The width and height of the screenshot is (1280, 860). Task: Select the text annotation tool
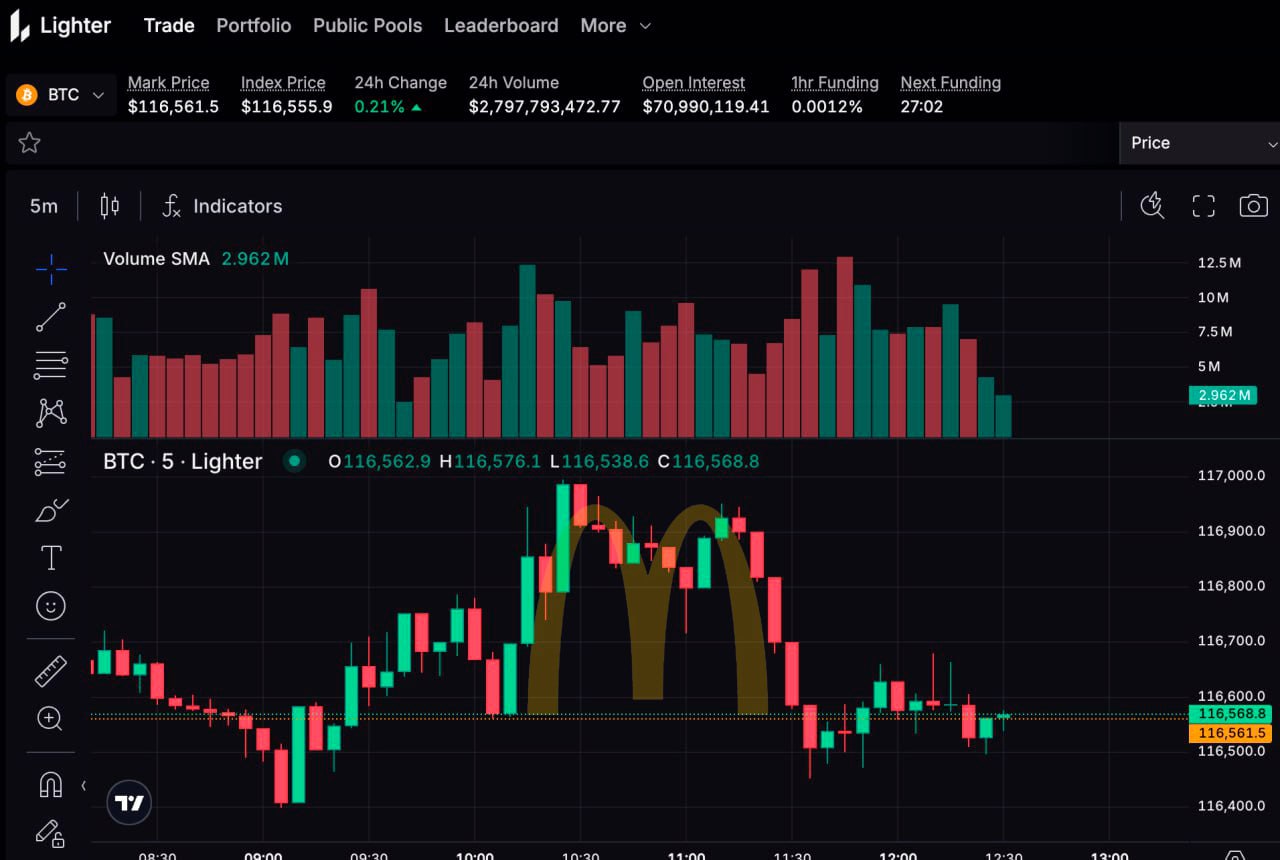[51, 558]
